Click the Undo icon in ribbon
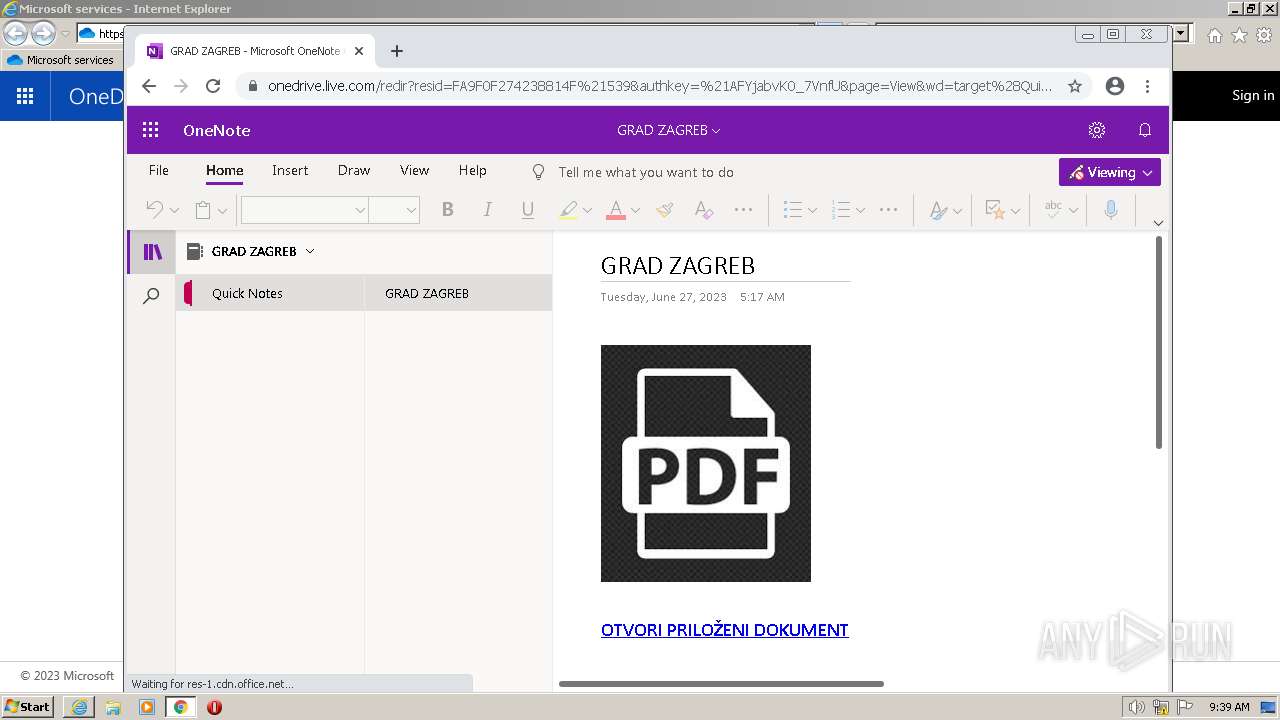 click(154, 210)
